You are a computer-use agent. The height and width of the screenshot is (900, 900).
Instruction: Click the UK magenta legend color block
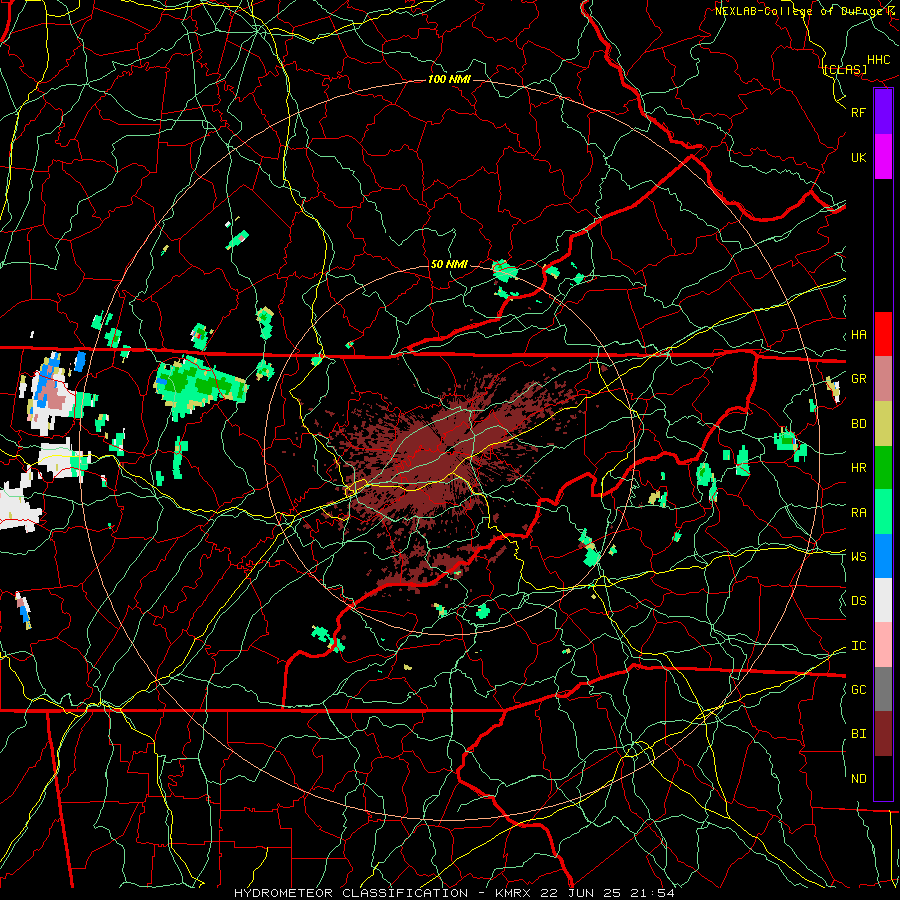point(883,157)
